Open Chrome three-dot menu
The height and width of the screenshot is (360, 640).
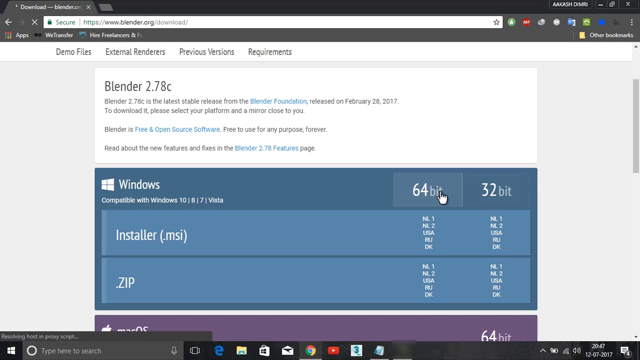point(631,22)
